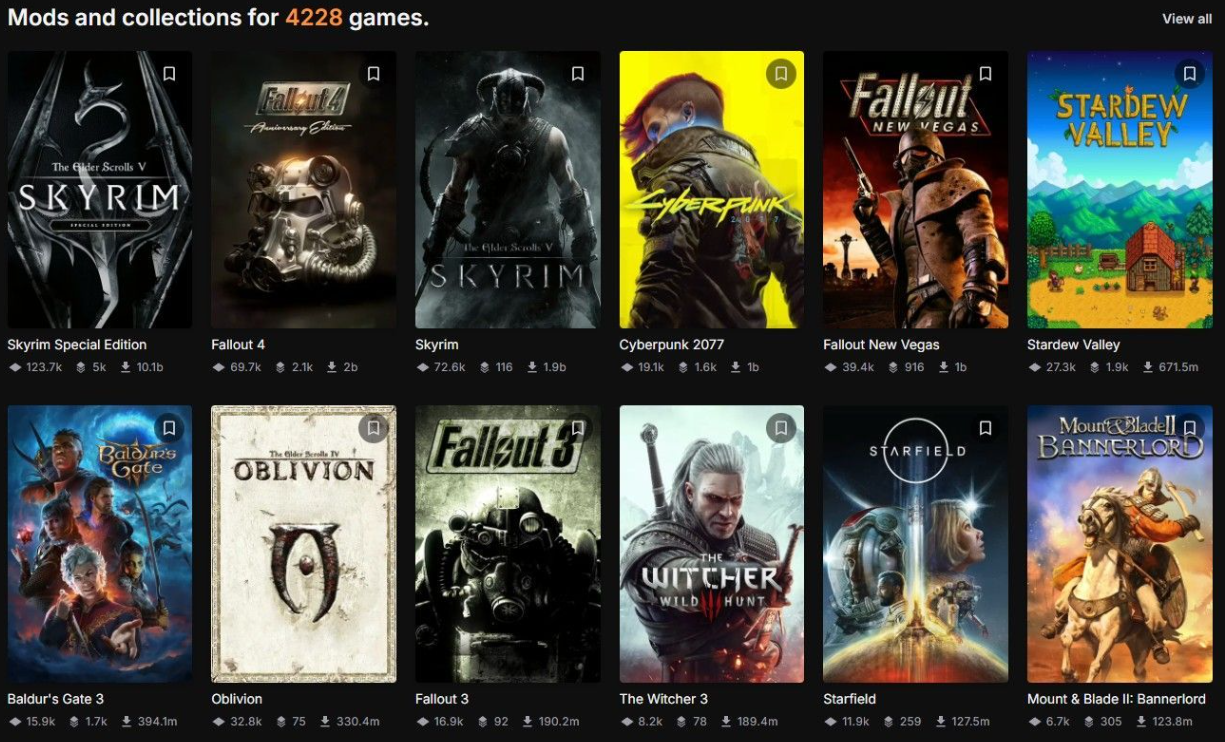Screen dimensions: 1225x742
Task: Toggle bookmark on The Witcher 3 cover
Action: pos(781,428)
